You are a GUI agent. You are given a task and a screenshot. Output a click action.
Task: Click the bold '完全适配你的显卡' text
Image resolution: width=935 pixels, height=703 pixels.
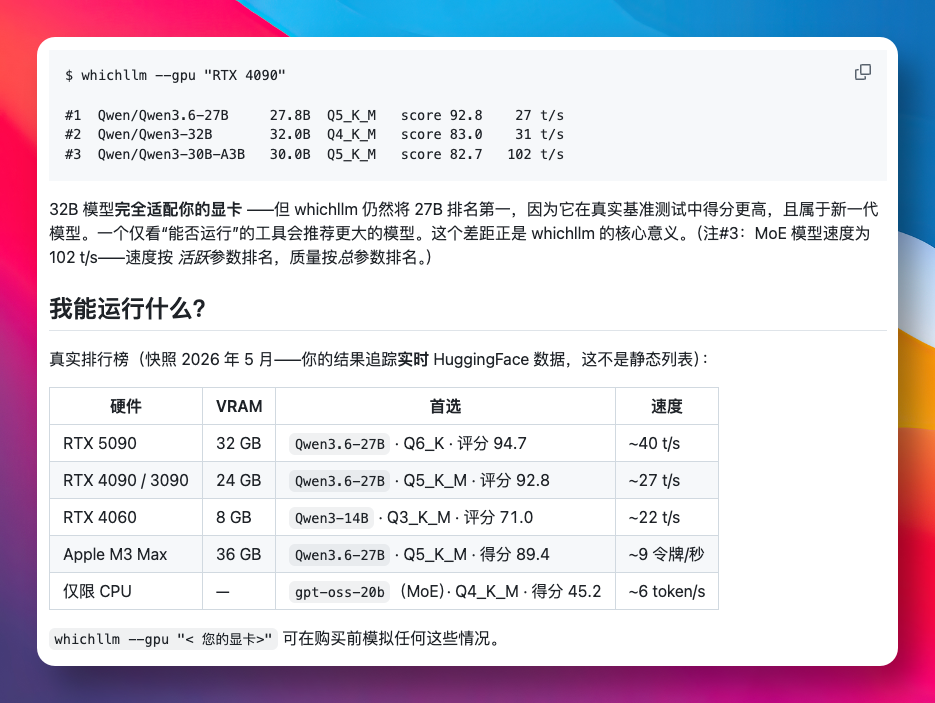click(x=178, y=209)
